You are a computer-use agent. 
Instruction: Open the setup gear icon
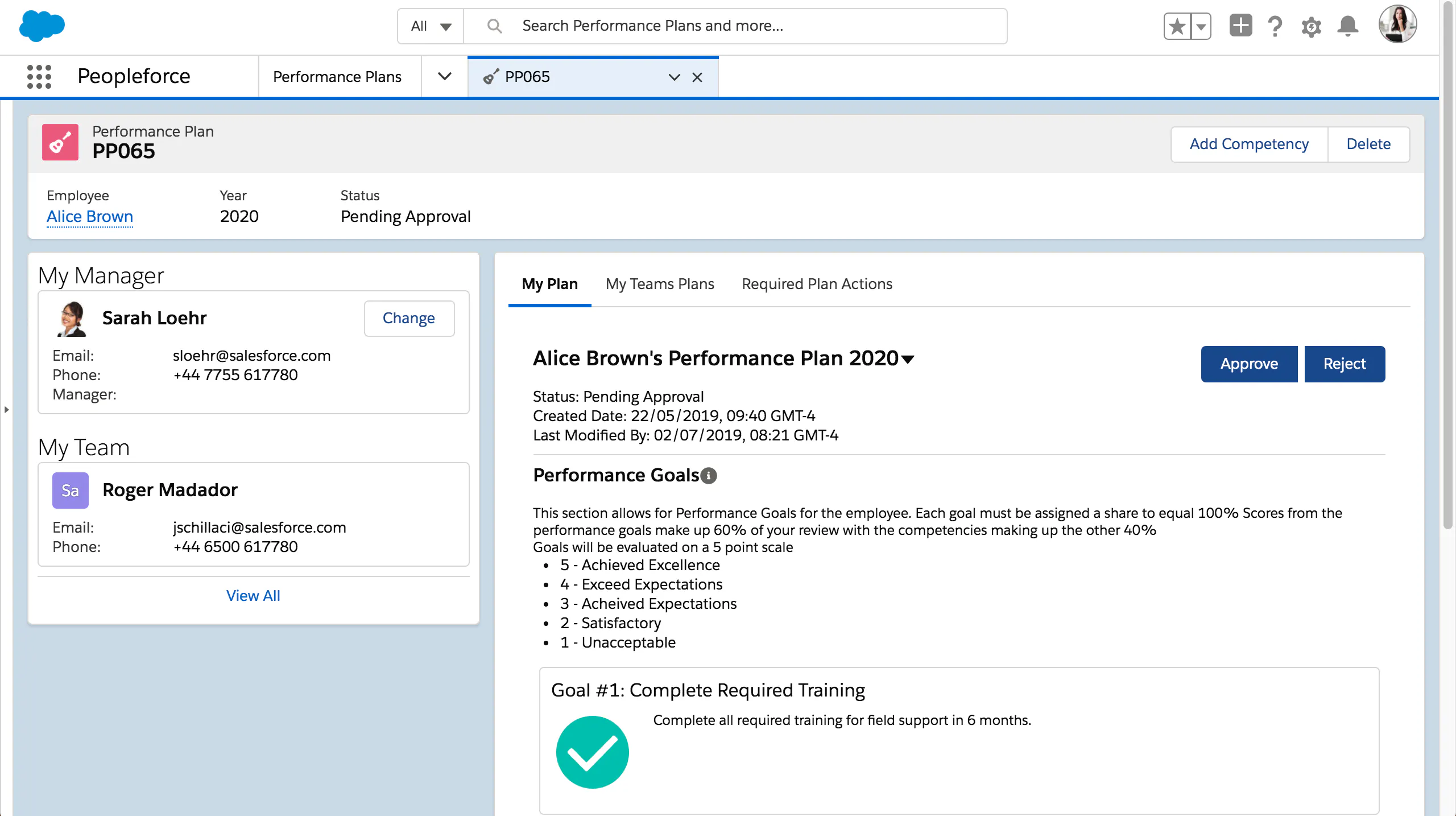click(x=1311, y=26)
